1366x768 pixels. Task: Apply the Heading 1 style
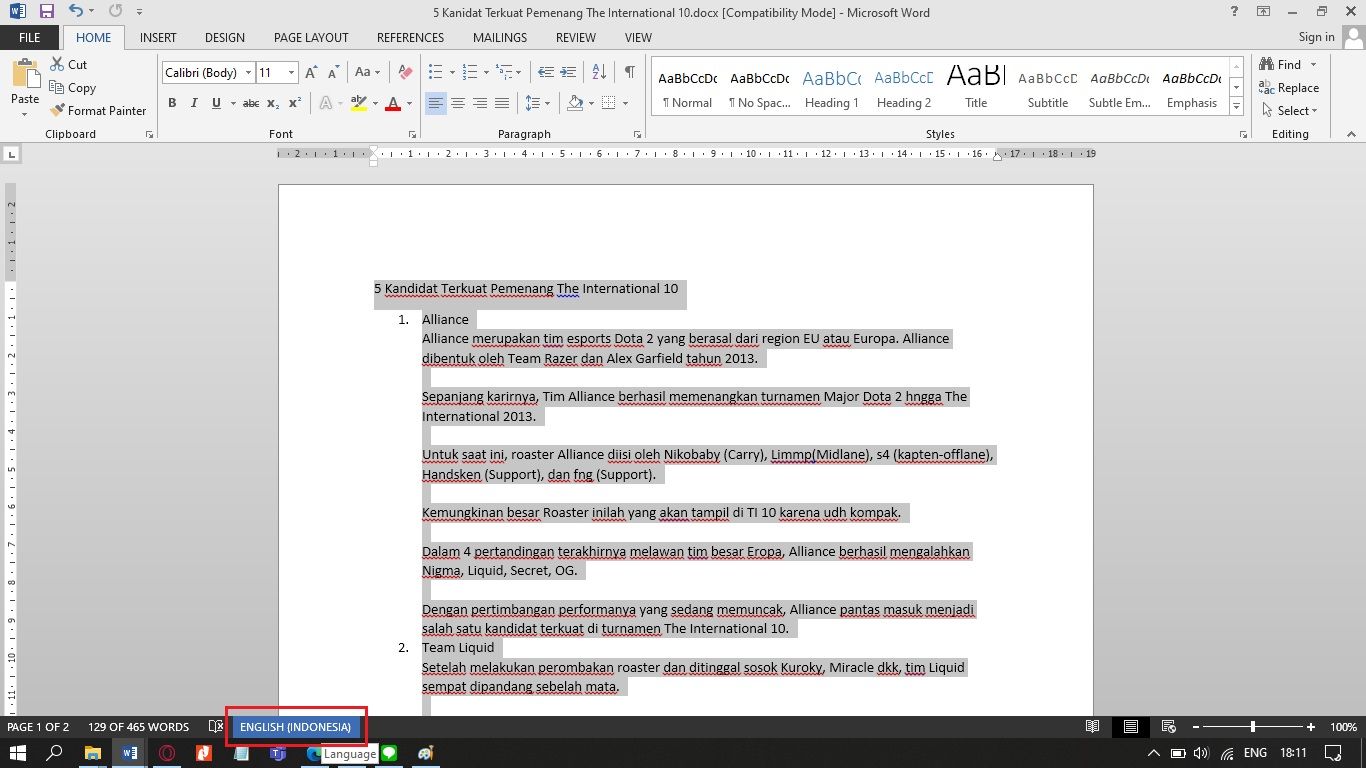click(832, 88)
